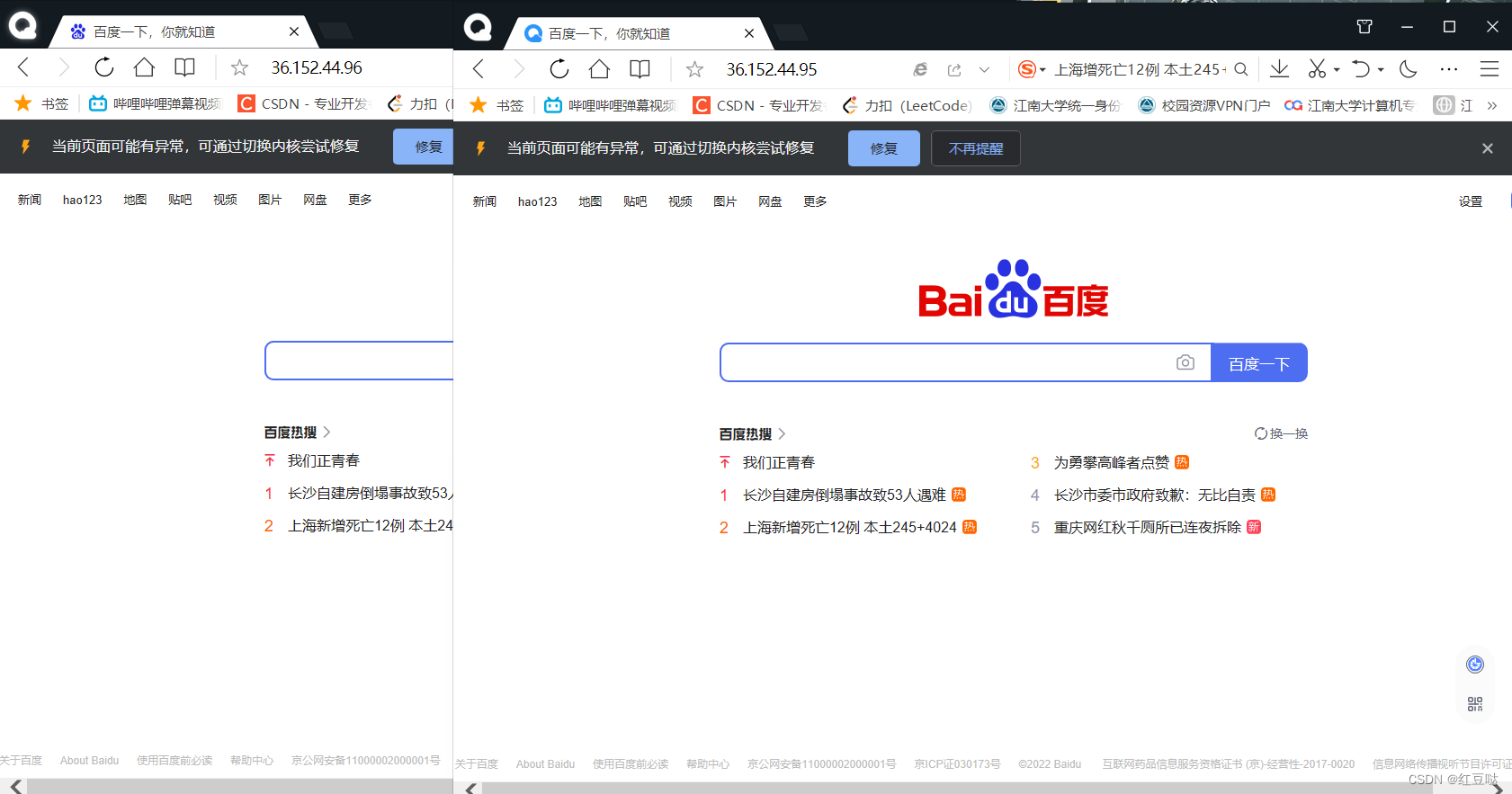Bookmark page with star in right address bar

tap(695, 69)
